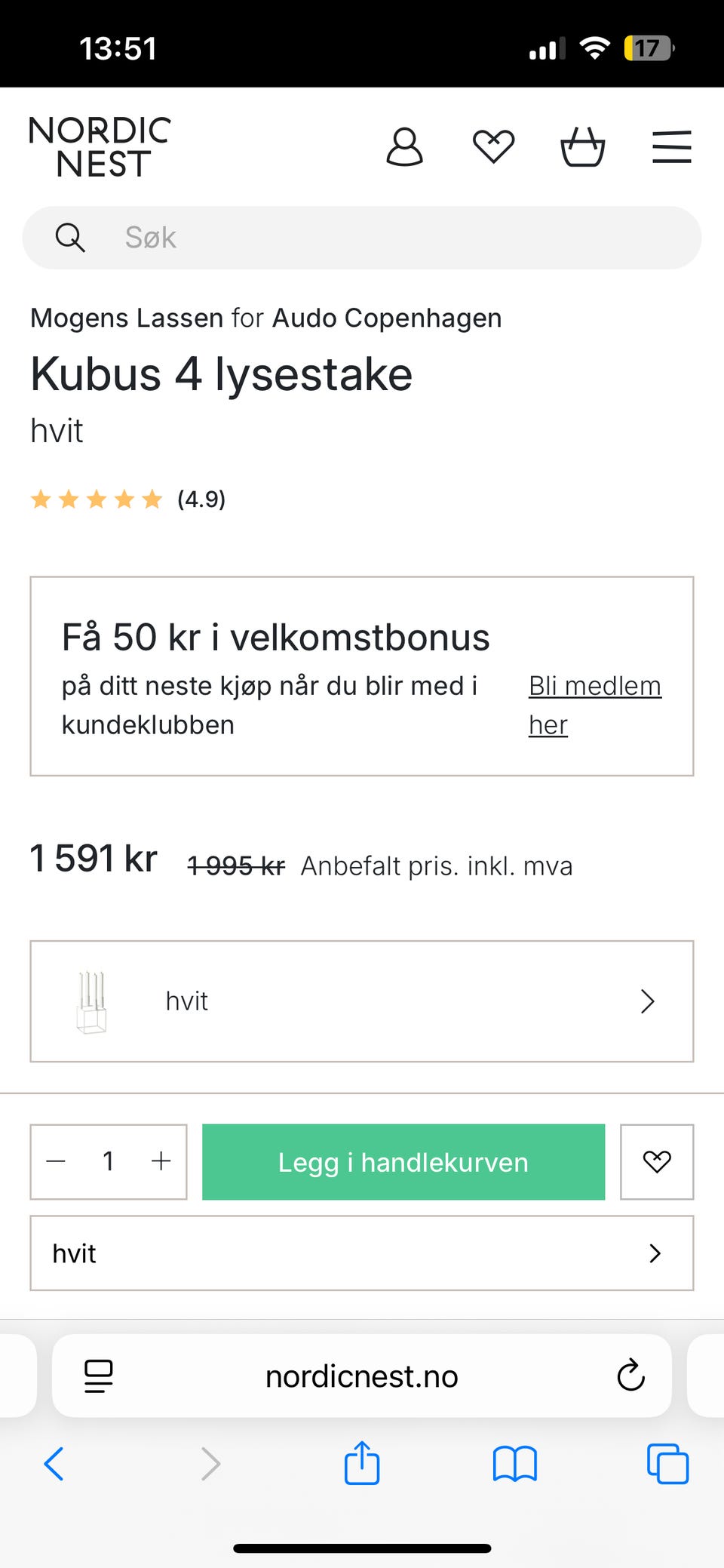Screen dimensions: 724x1568
Task: Focus the Søk search field
Action: click(x=362, y=238)
